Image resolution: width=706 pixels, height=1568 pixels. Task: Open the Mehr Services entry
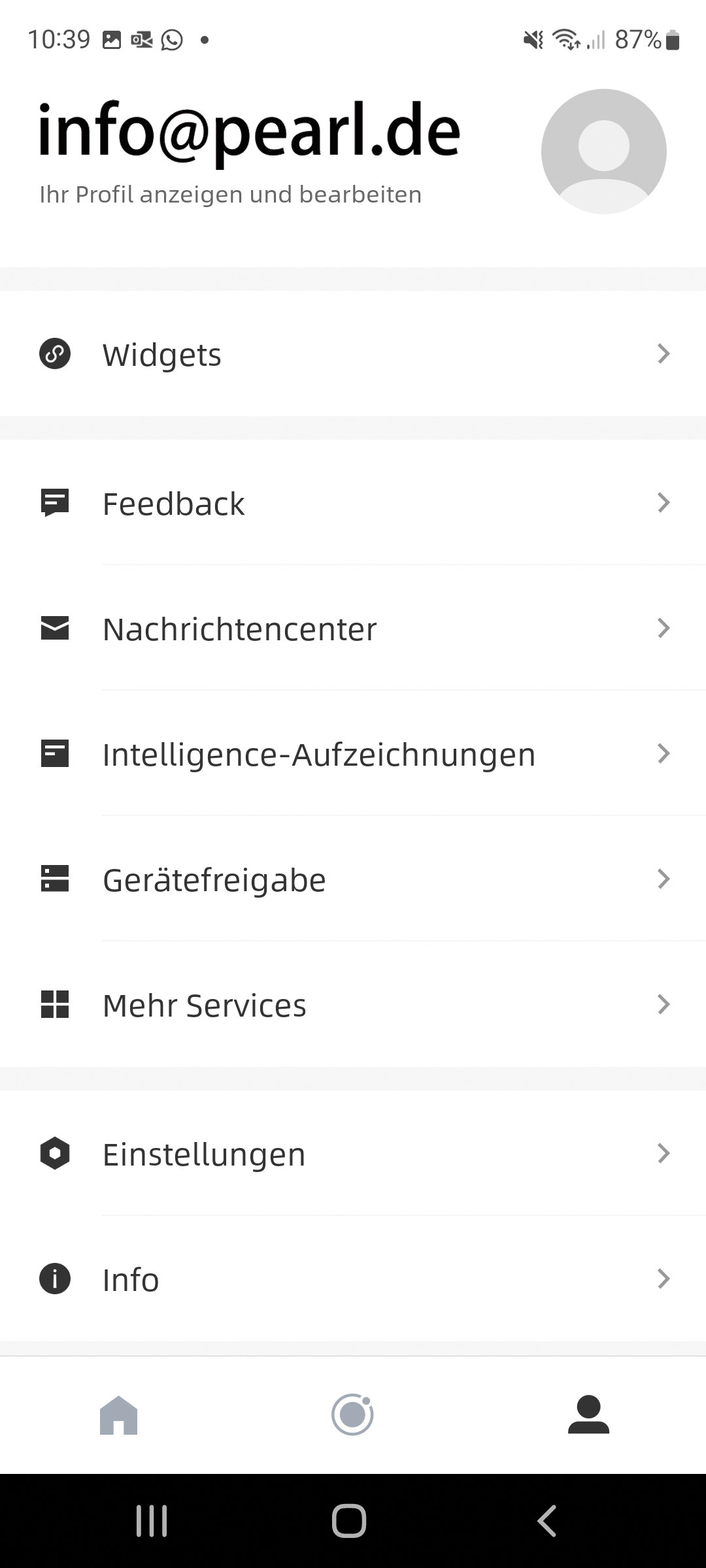point(205,1005)
